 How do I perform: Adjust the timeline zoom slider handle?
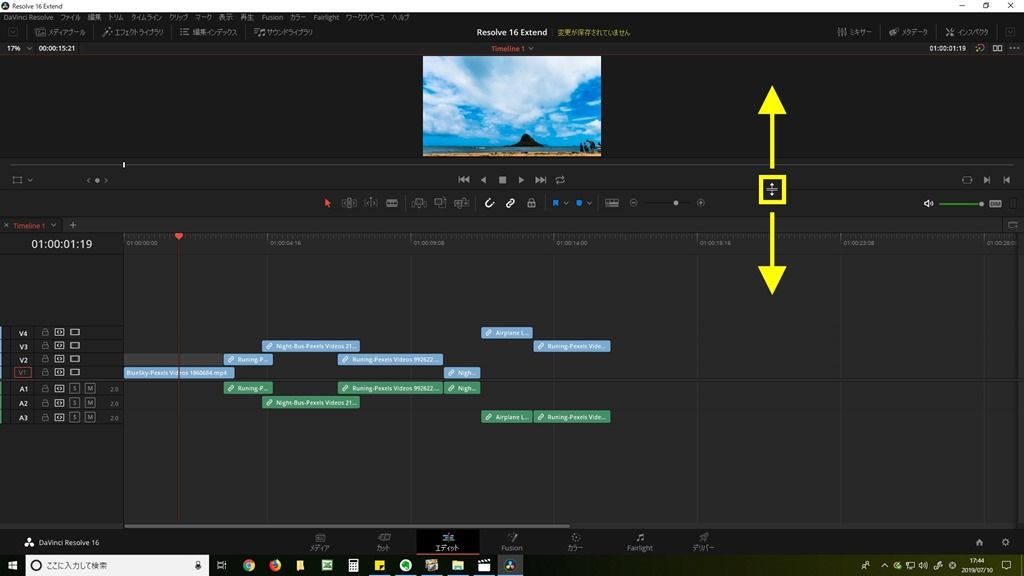coord(676,203)
